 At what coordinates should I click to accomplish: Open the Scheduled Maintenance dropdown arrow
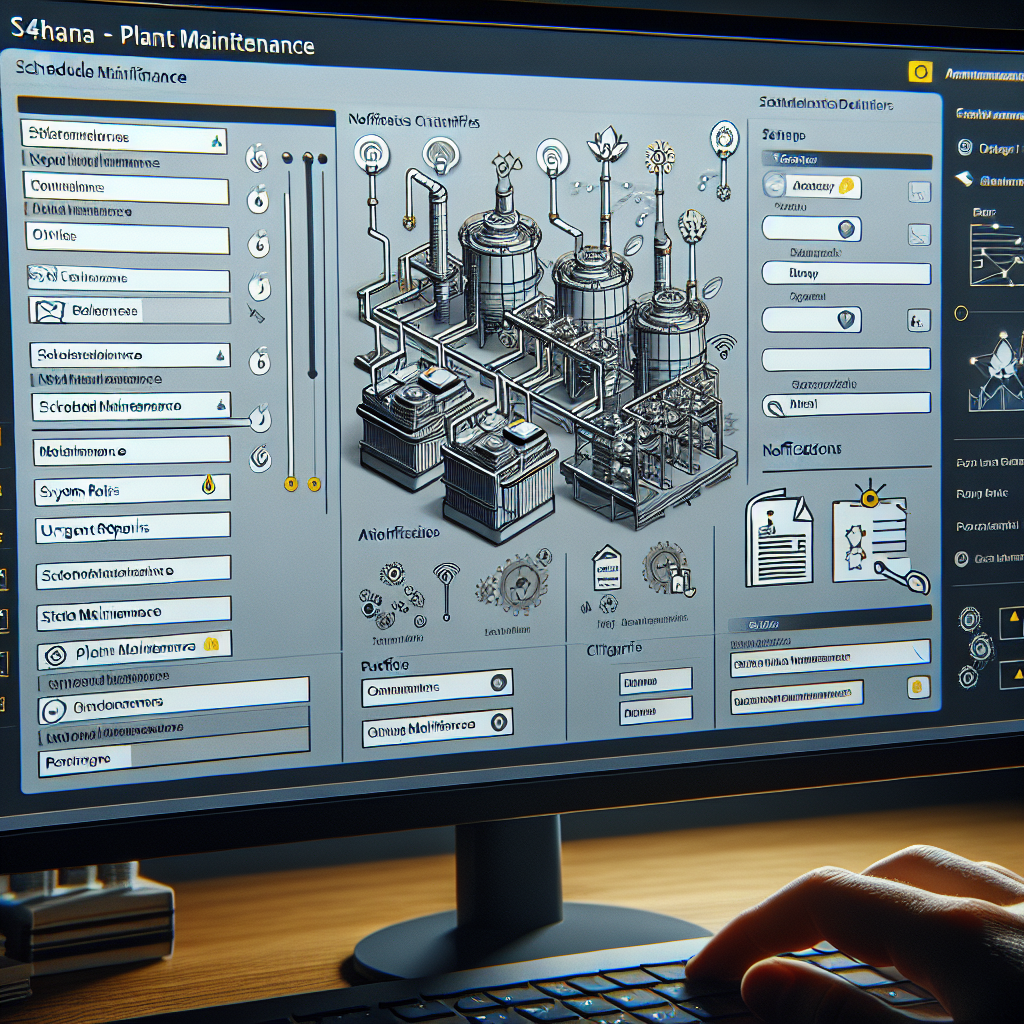coord(221,405)
